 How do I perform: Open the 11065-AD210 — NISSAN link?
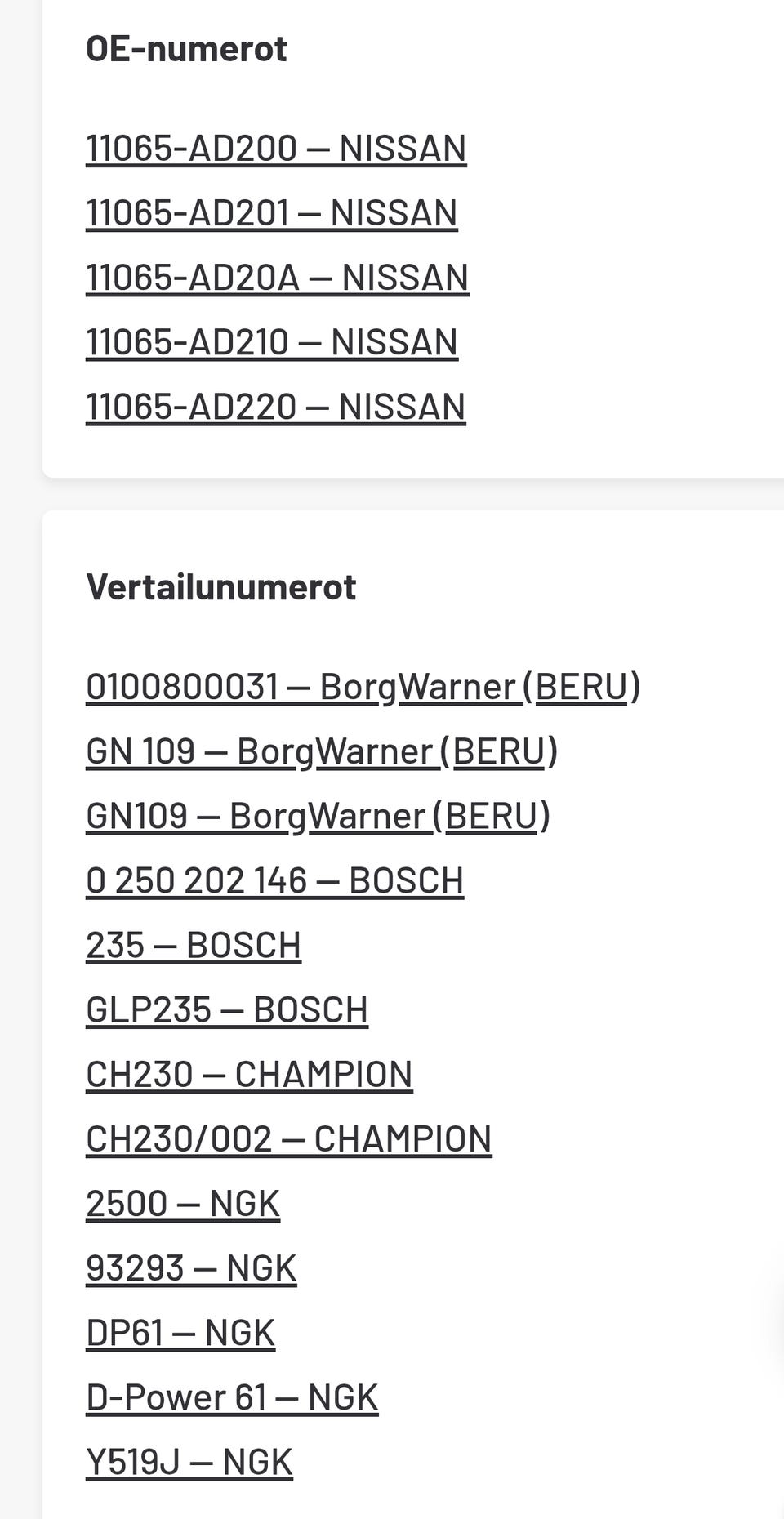pyautogui.click(x=271, y=342)
